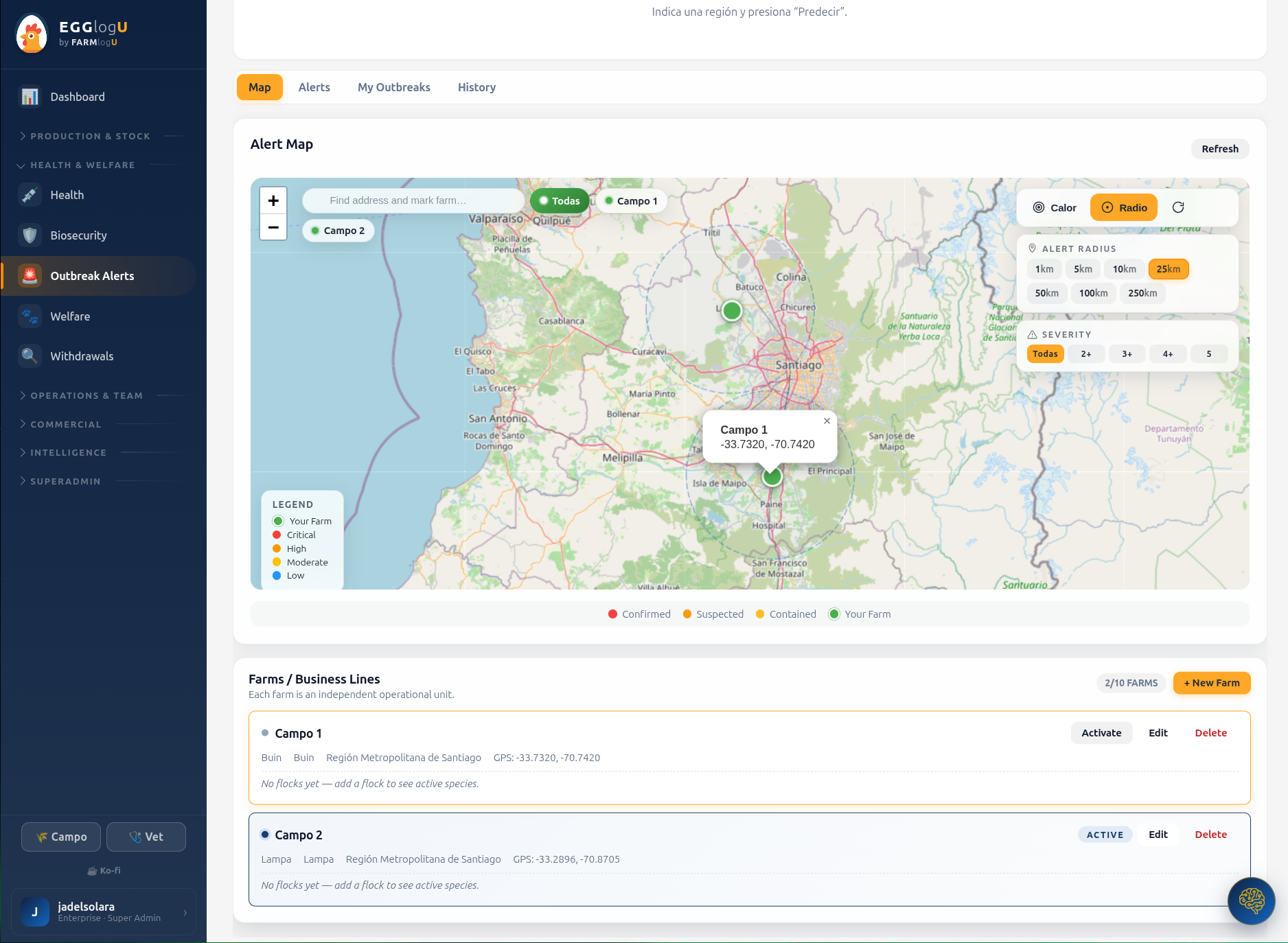Click the Campo 2 ACTIVE badge
Screen dimensions: 1288x943
point(1105,835)
